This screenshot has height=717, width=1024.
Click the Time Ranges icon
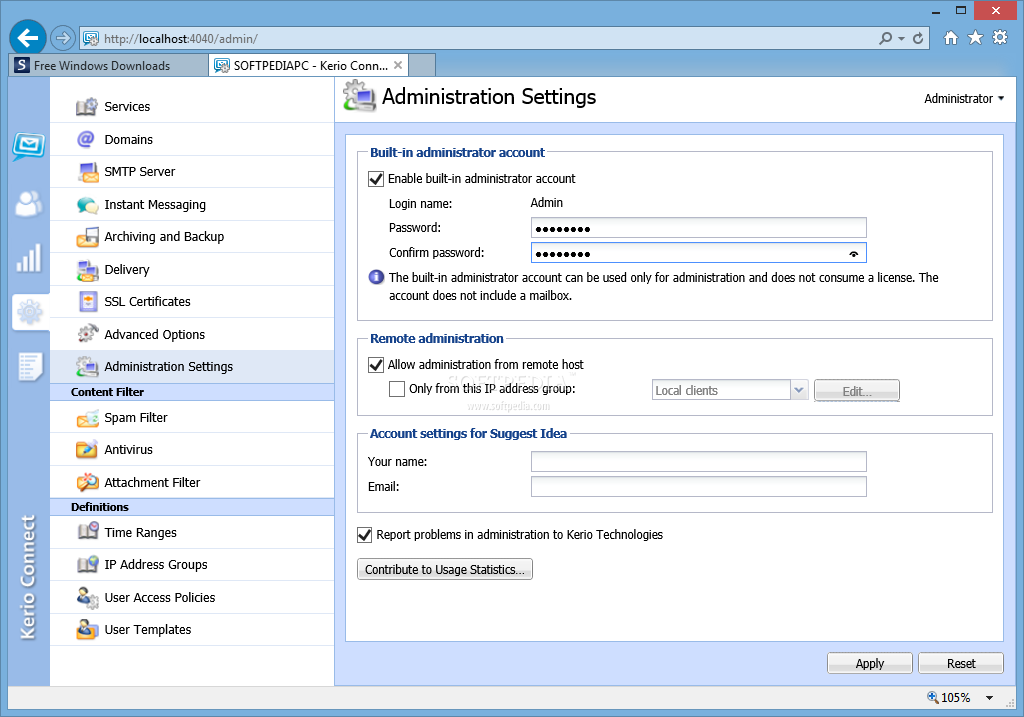pyautogui.click(x=88, y=532)
